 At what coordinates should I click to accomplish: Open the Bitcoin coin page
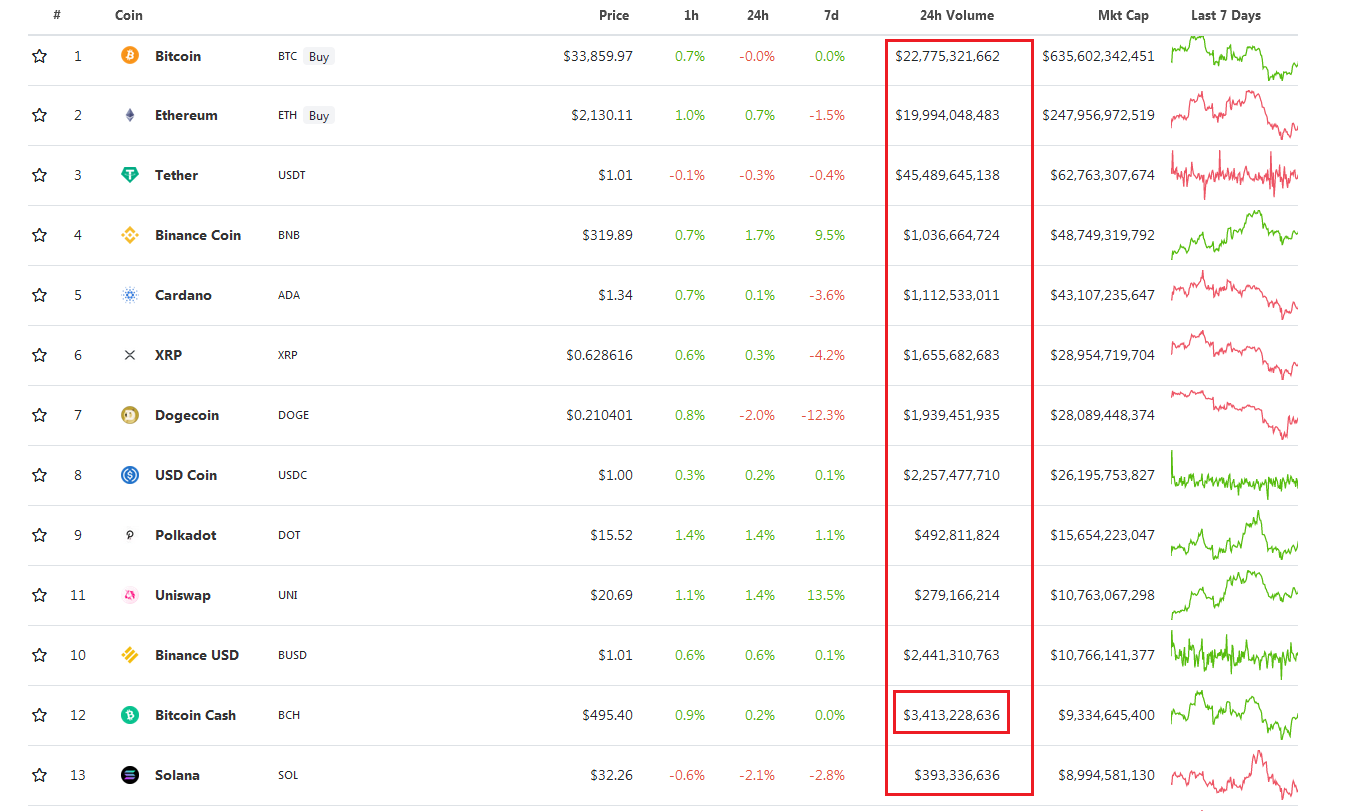pyautogui.click(x=178, y=56)
